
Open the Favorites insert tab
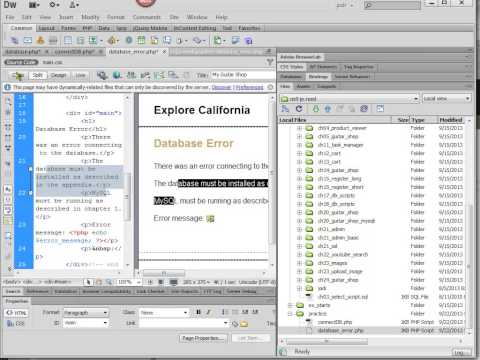point(249,28)
